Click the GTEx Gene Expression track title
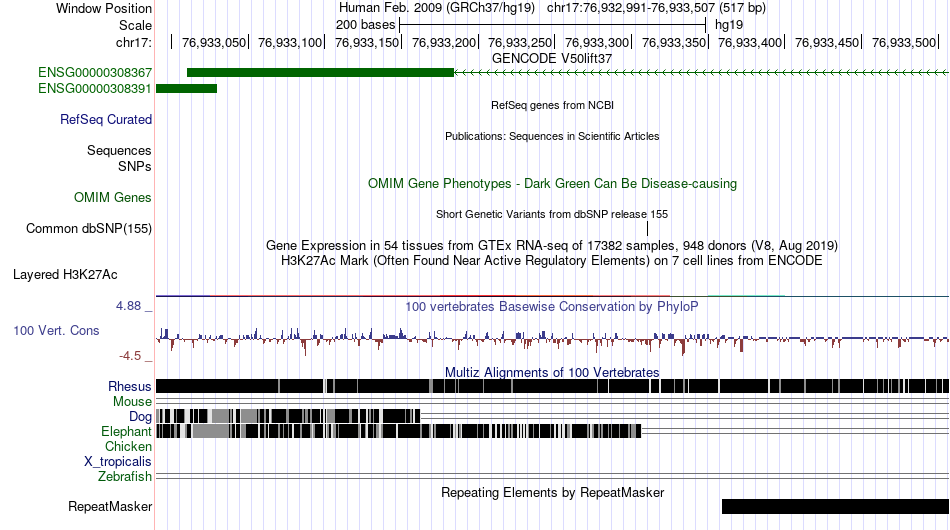950x530 pixels. coord(552,245)
